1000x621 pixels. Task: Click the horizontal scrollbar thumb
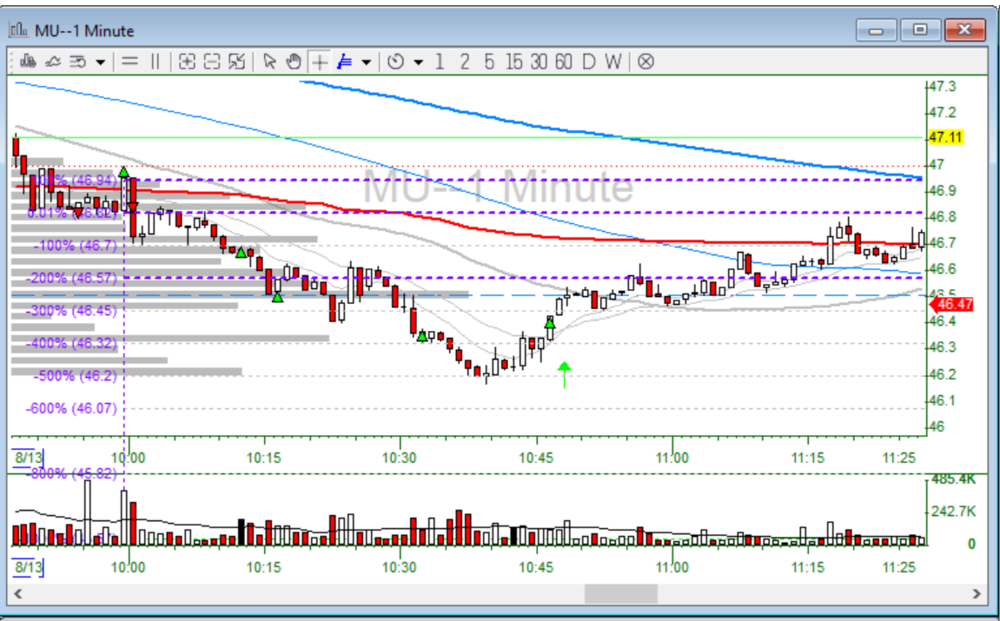(619, 594)
